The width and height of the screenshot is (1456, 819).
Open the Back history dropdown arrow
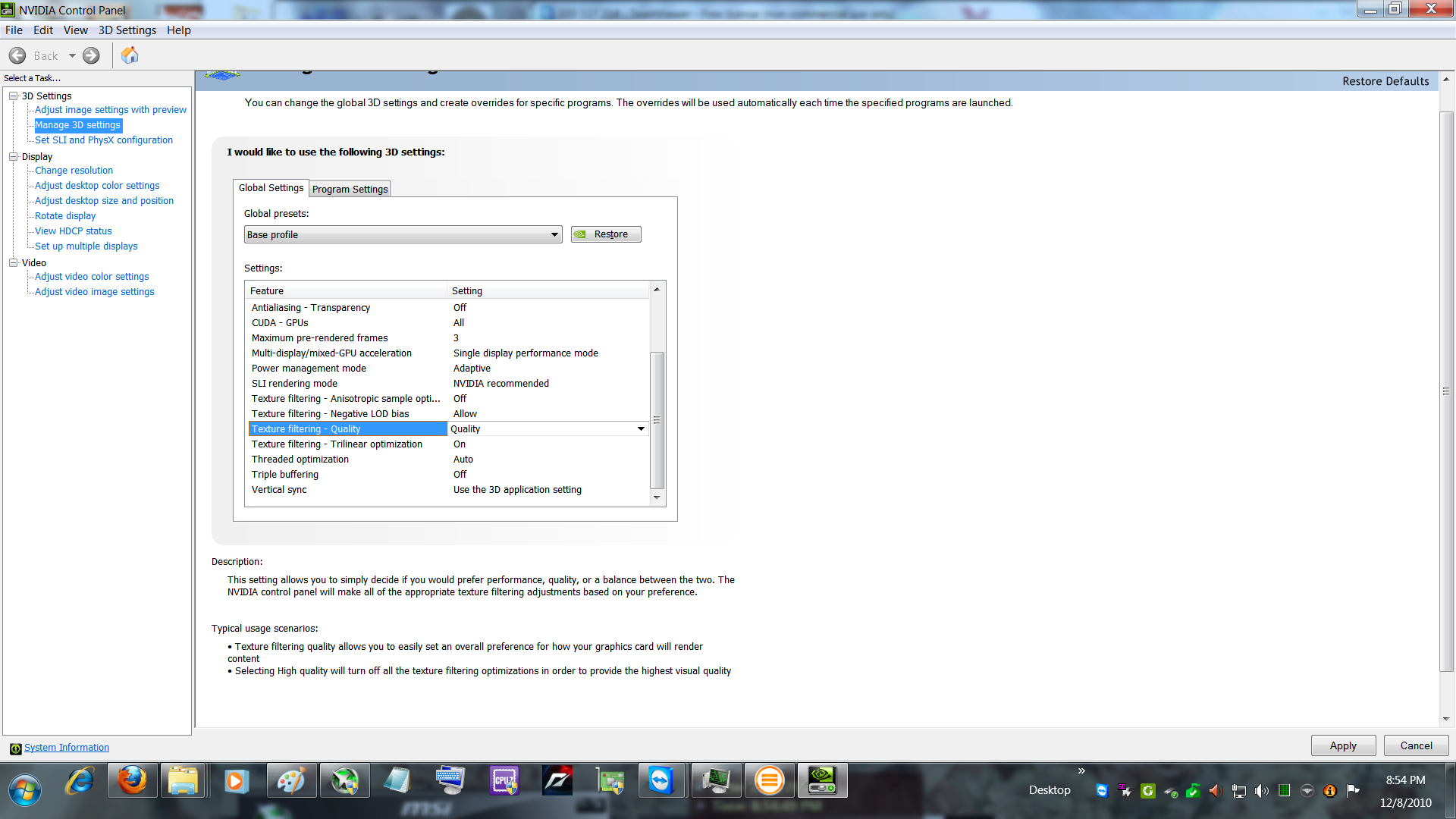[72, 55]
